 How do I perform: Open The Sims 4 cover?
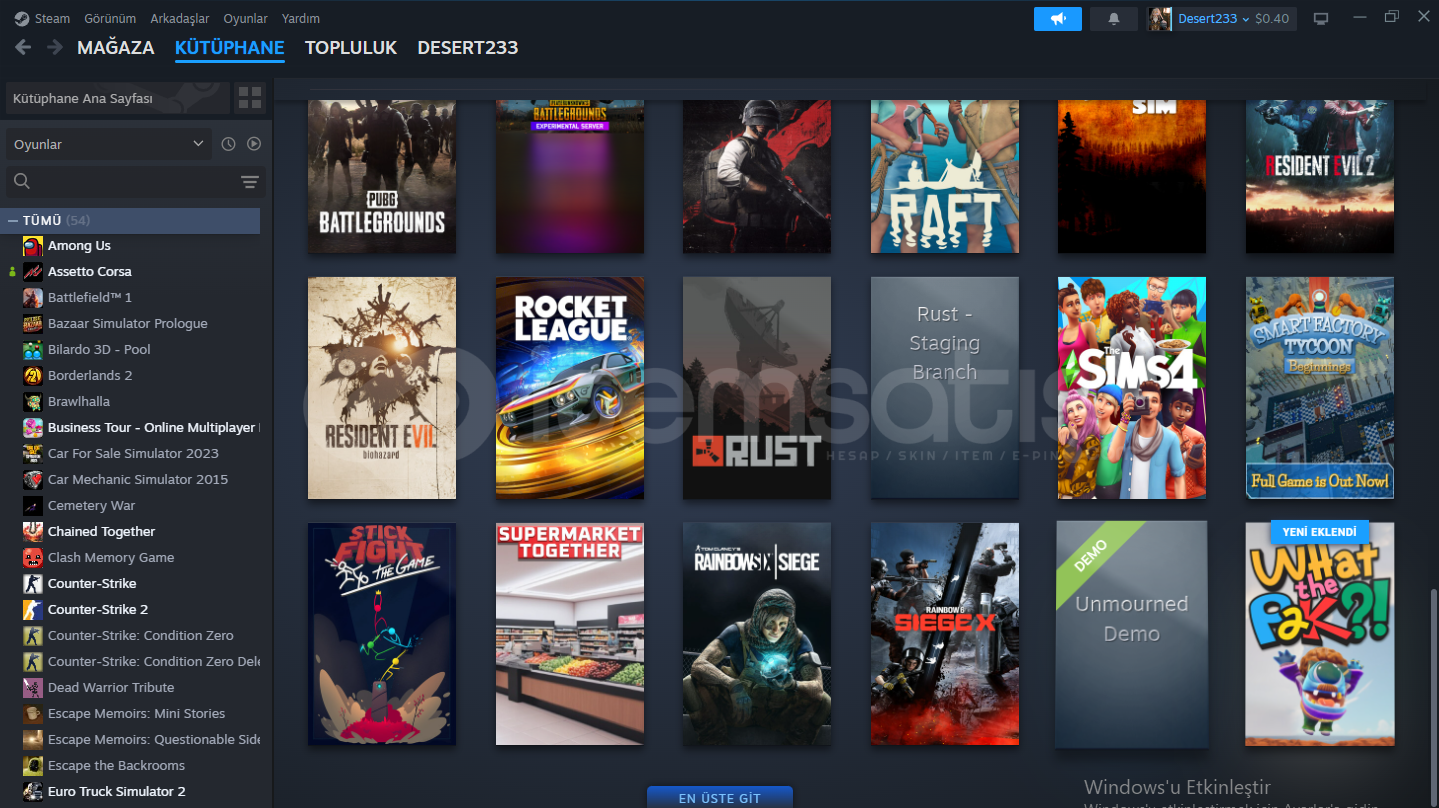[x=1132, y=388]
